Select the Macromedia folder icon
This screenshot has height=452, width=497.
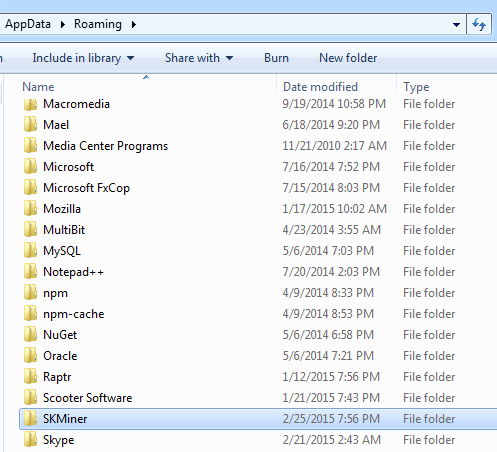(x=30, y=104)
